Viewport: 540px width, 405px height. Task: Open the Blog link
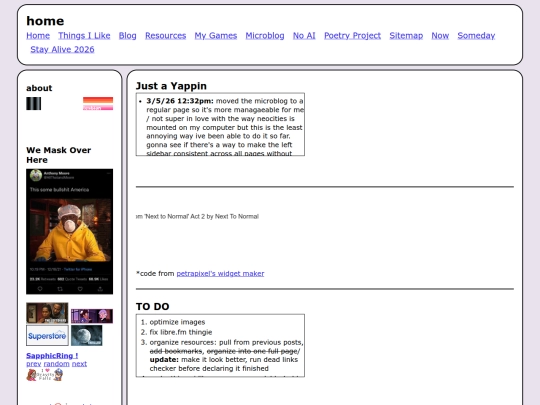pyautogui.click(x=127, y=35)
